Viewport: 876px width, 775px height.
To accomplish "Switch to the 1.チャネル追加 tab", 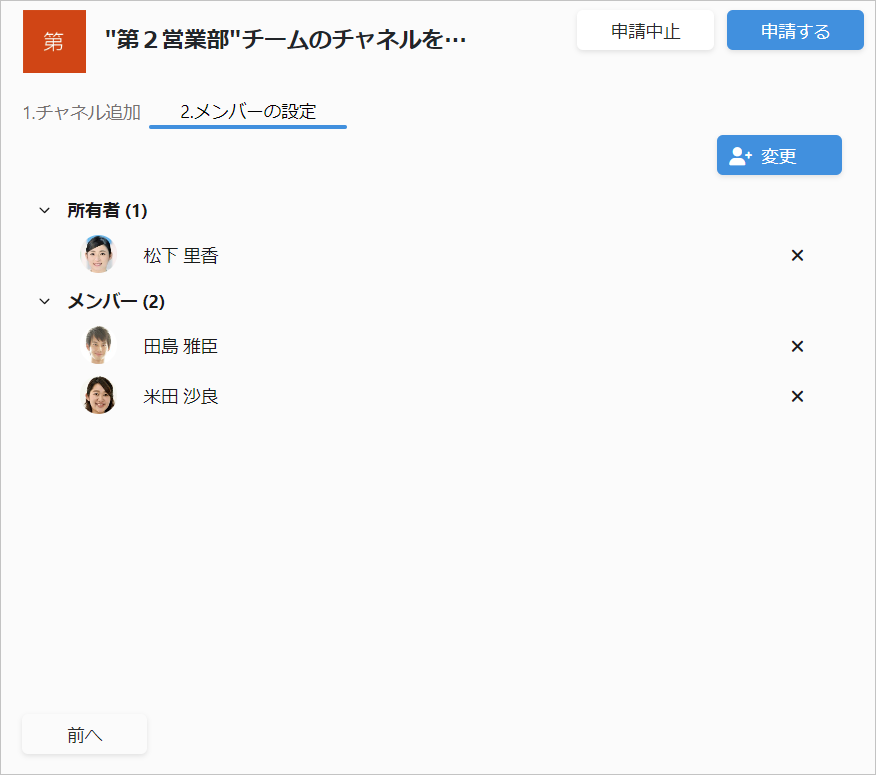I will tap(82, 112).
